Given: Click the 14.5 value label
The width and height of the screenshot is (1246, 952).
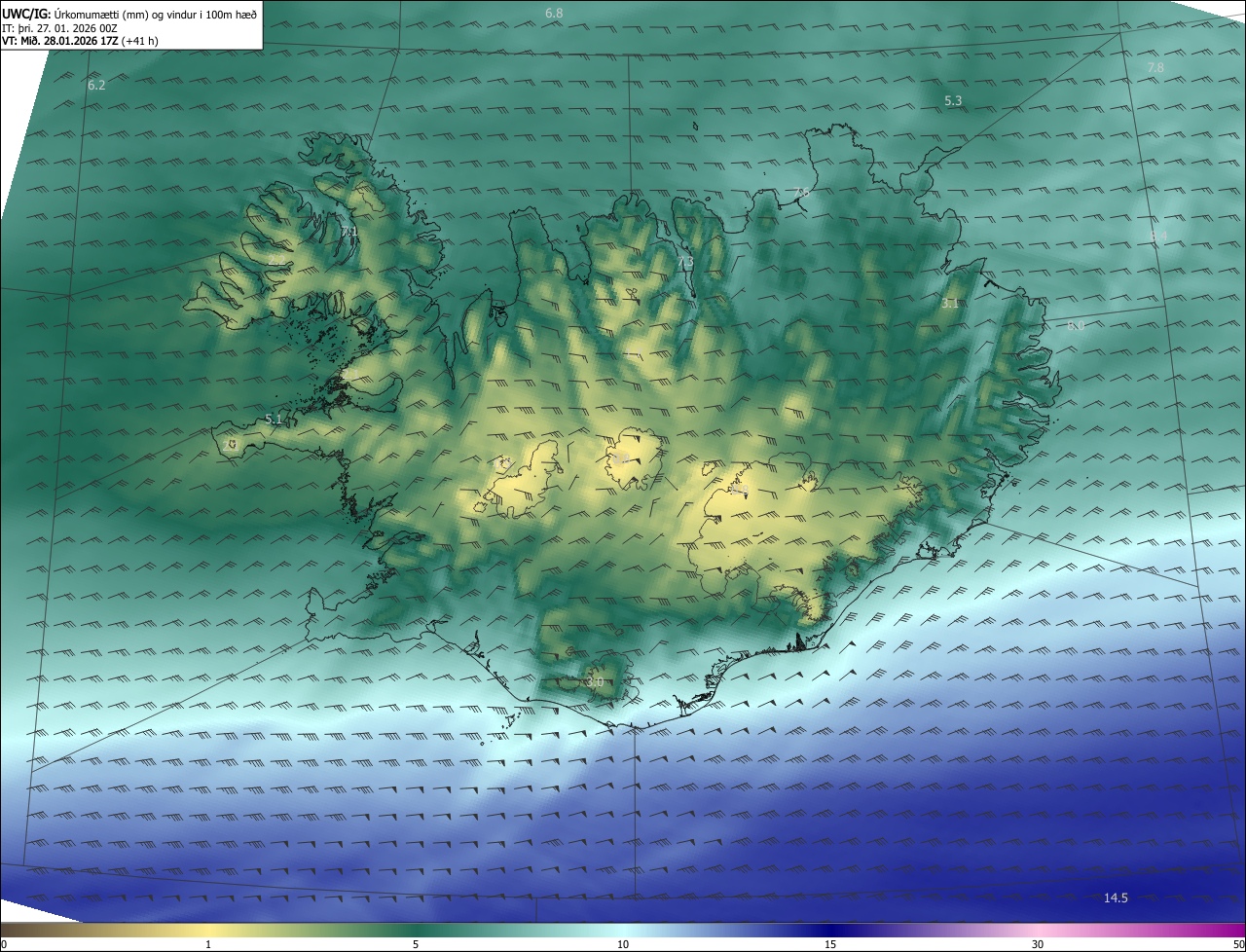Looking at the screenshot, I should (1116, 897).
